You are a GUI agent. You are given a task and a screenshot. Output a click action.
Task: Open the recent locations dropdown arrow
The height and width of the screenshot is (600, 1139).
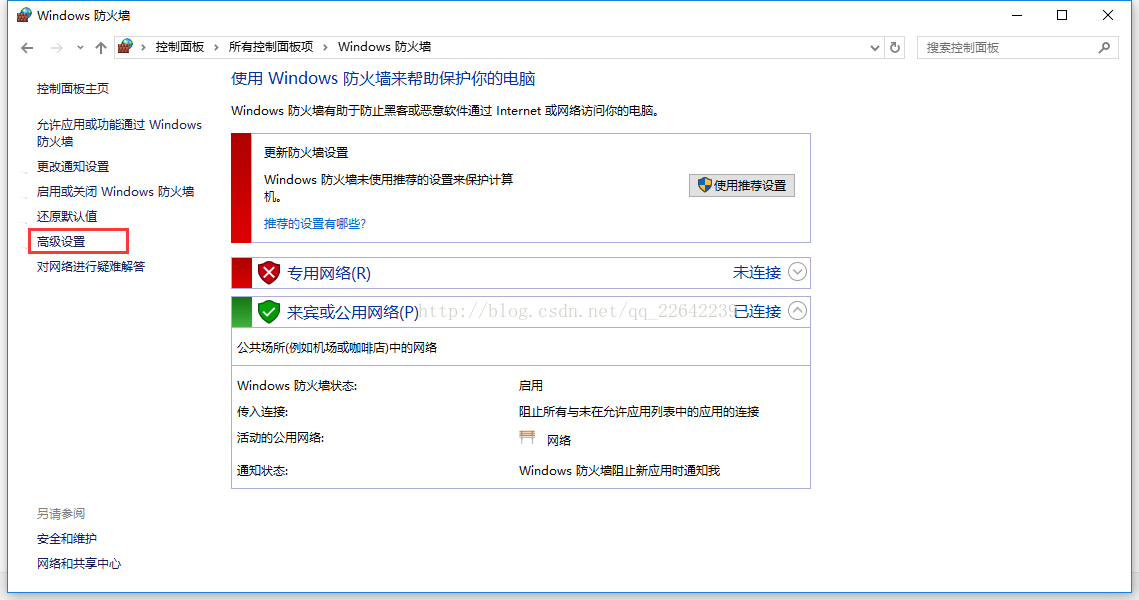click(80, 48)
